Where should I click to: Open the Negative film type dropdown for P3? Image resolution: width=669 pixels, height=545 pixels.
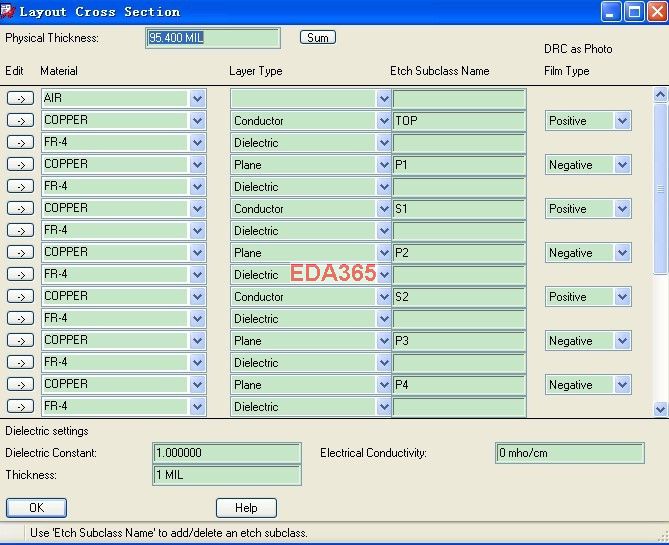click(622, 341)
